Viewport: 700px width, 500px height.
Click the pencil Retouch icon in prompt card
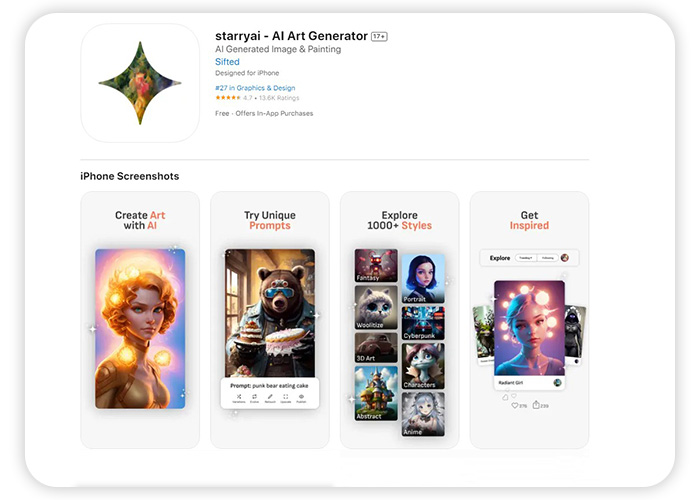tap(270, 398)
